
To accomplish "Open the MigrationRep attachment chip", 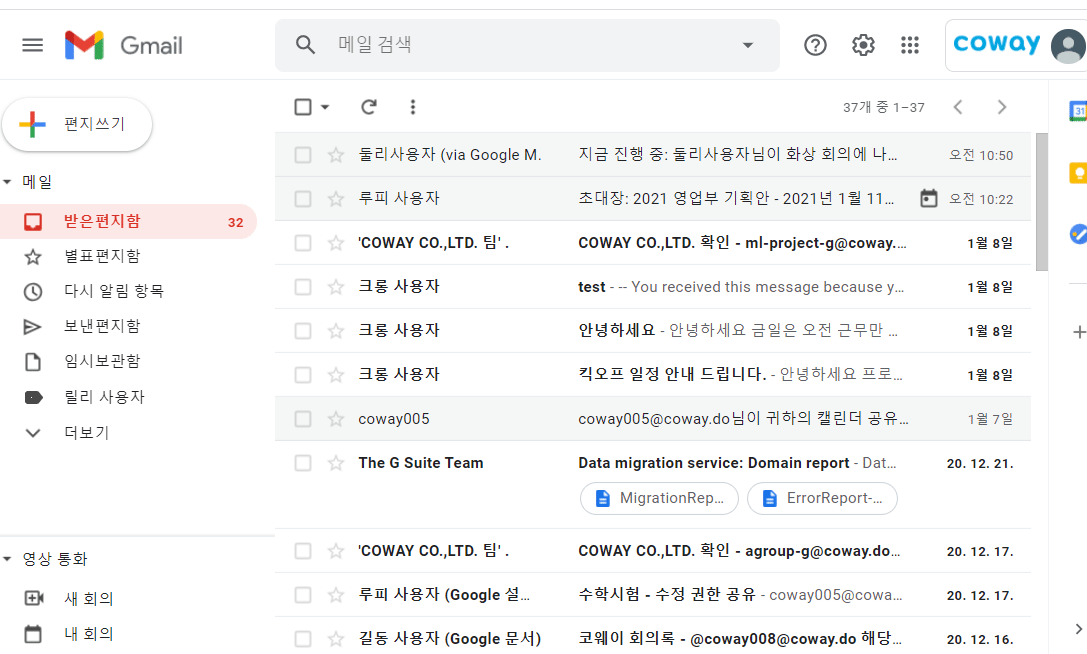I will tap(659, 498).
